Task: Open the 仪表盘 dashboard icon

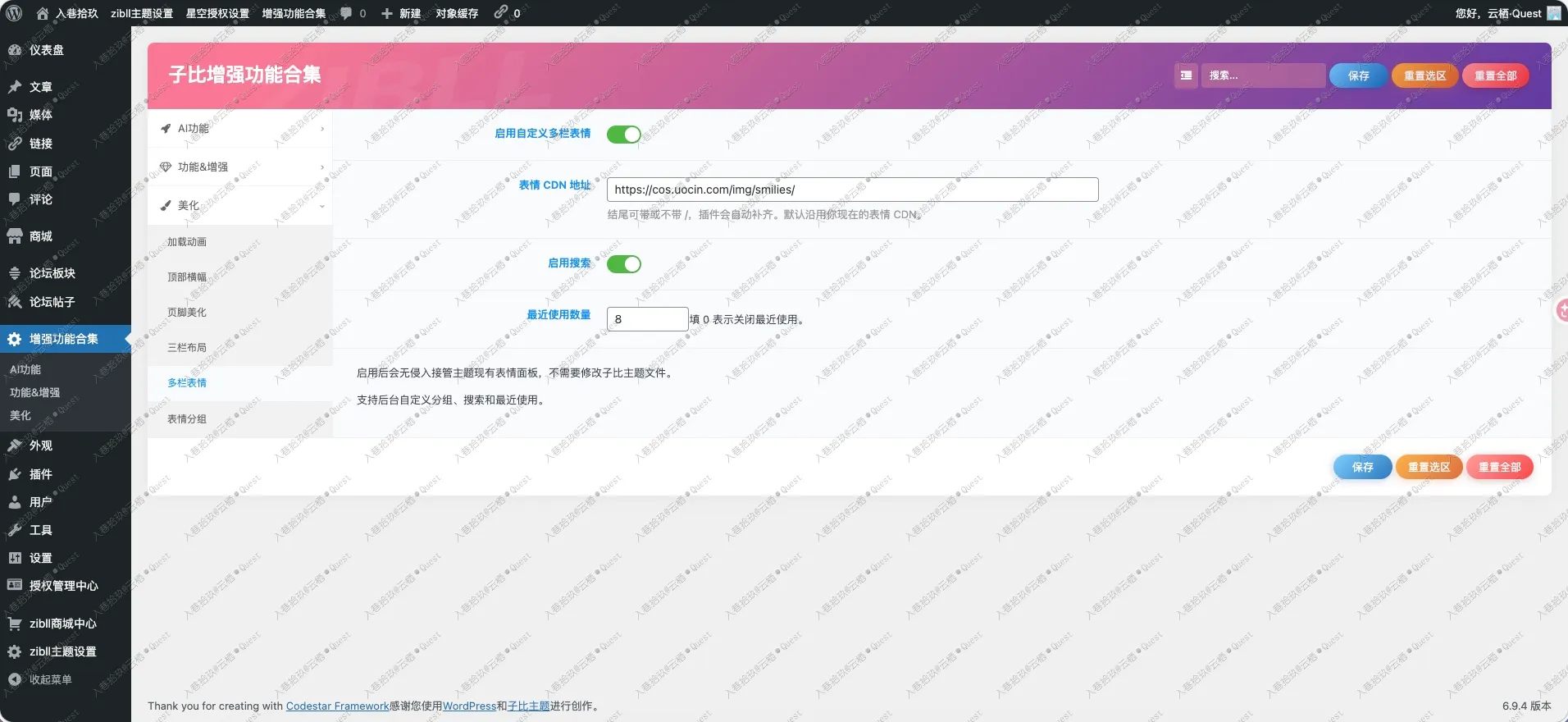Action: point(15,50)
